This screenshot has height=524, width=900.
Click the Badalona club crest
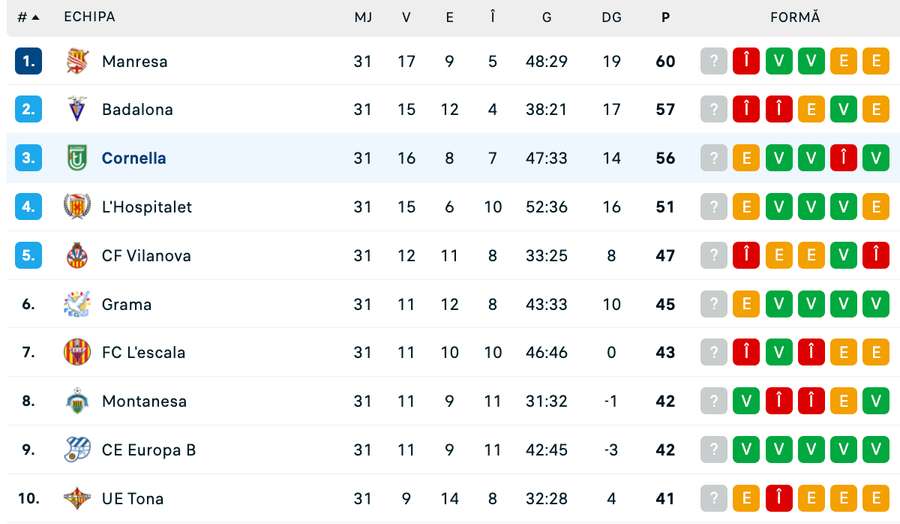77,110
